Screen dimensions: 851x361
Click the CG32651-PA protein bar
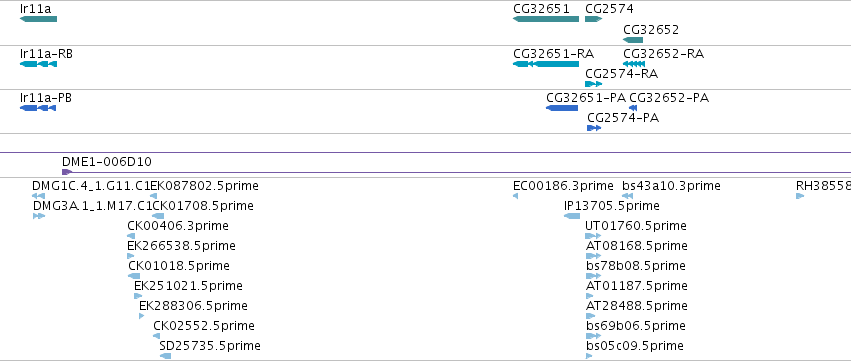point(562,108)
